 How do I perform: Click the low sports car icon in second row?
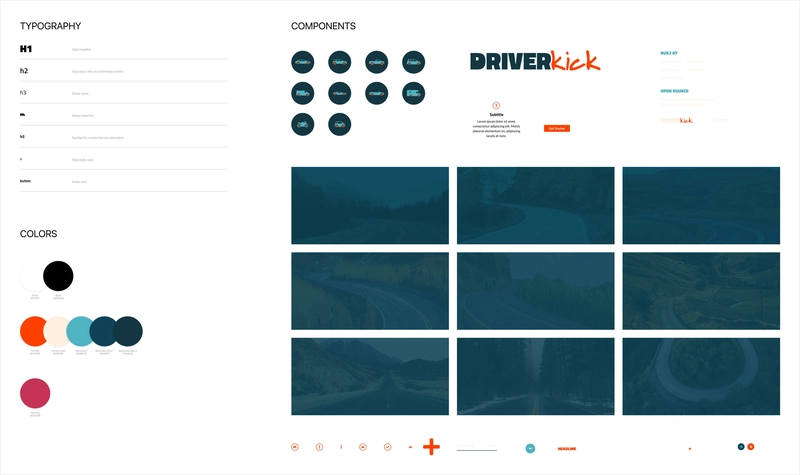(x=340, y=93)
